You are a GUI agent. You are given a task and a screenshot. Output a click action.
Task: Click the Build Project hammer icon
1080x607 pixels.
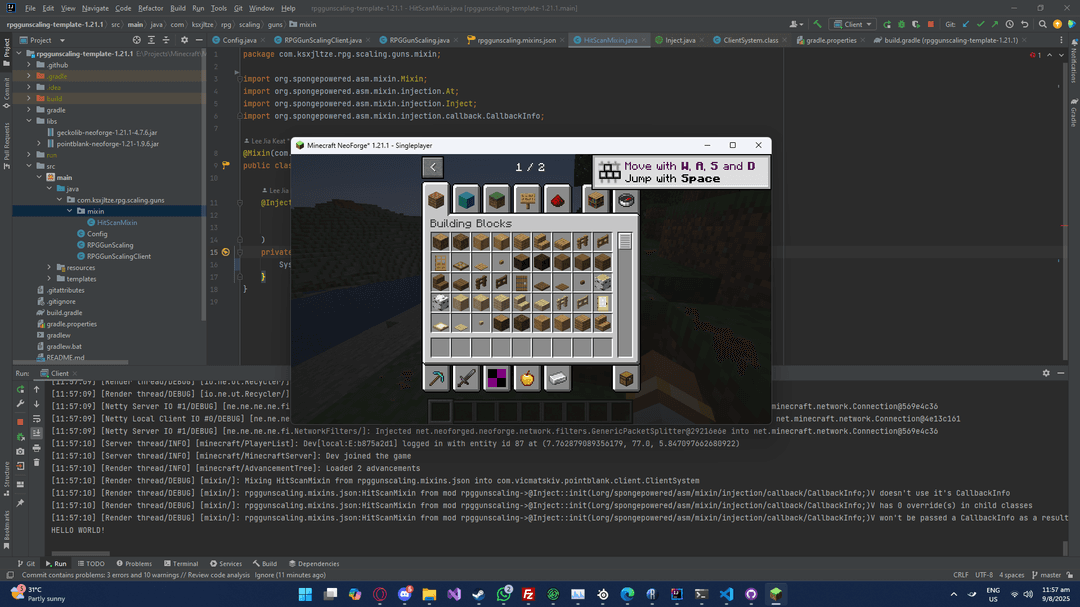(x=818, y=24)
